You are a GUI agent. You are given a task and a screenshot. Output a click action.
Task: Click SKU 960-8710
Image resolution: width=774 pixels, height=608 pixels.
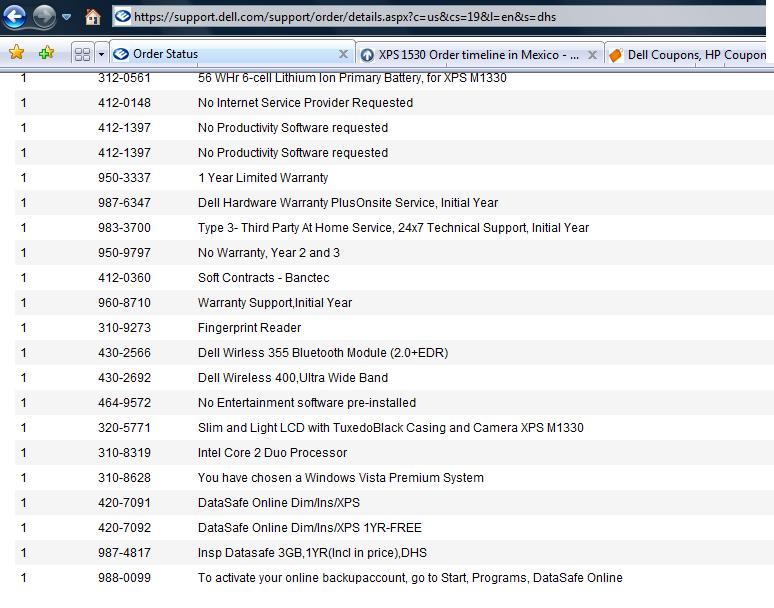click(124, 303)
